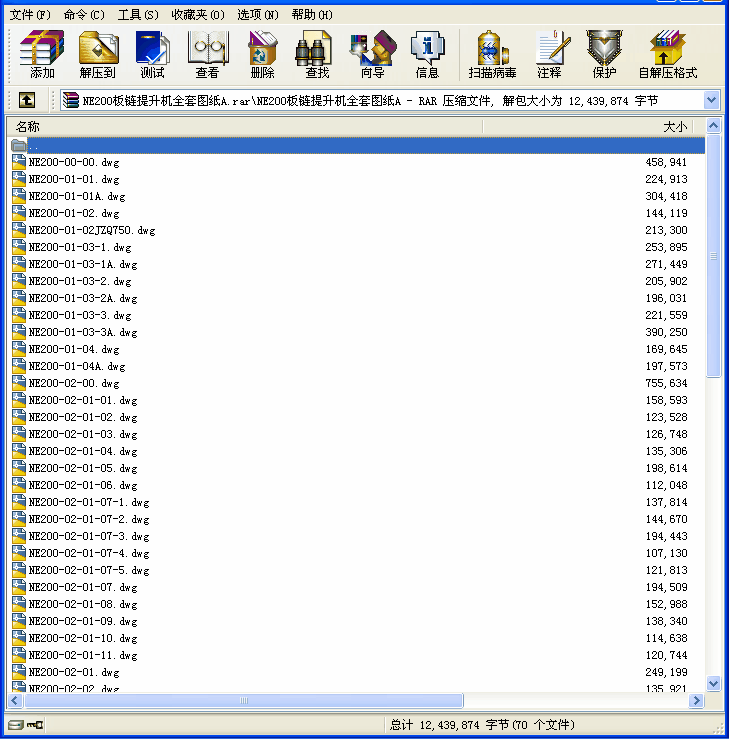Screen dimensions: 729x739
Task: Open the Tools (工具) menu
Action: point(138,15)
